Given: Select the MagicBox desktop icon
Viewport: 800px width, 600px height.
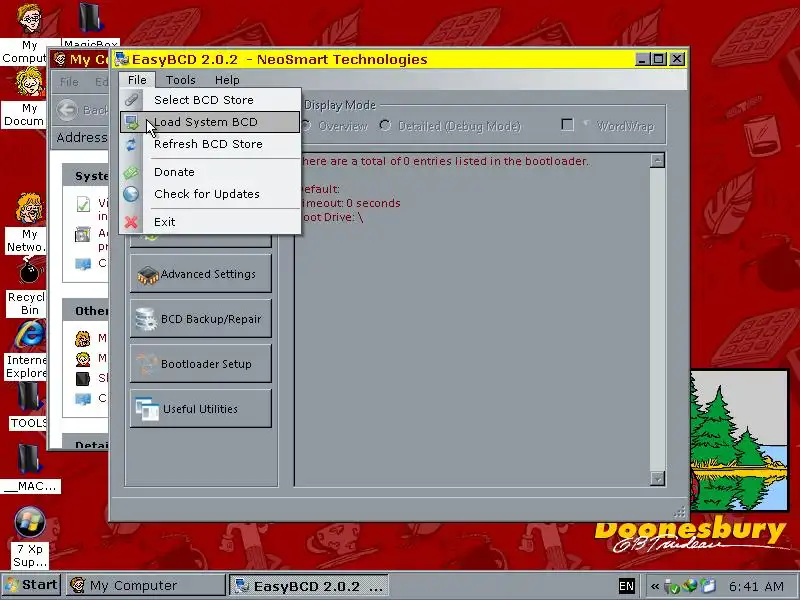Looking at the screenshot, I should 91,18.
